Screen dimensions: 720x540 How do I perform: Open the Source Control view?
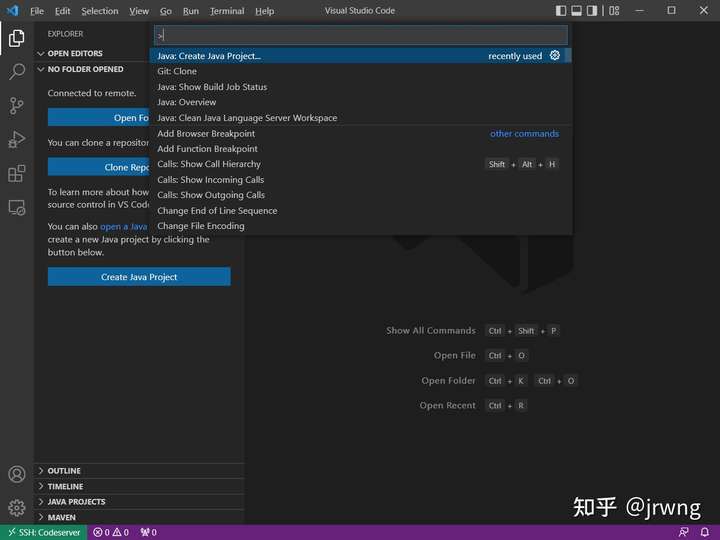[x=17, y=106]
